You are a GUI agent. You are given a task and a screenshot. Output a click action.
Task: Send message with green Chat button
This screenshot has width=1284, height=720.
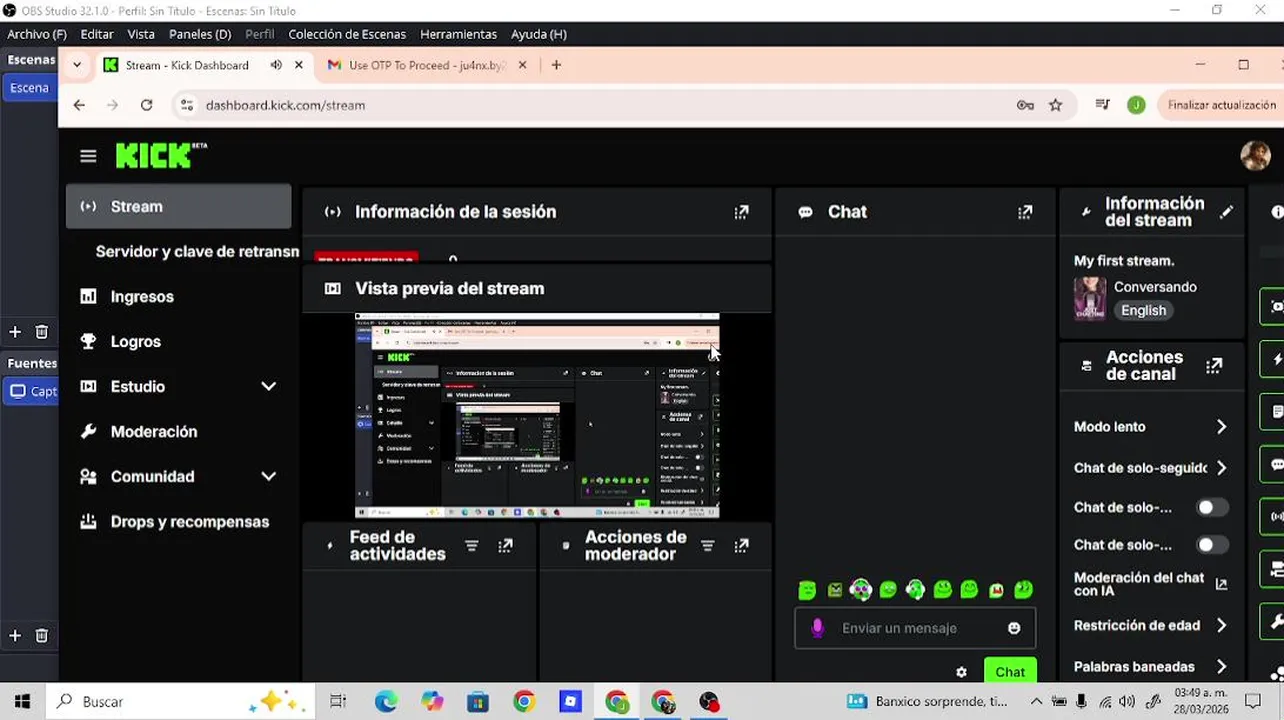(x=1009, y=672)
